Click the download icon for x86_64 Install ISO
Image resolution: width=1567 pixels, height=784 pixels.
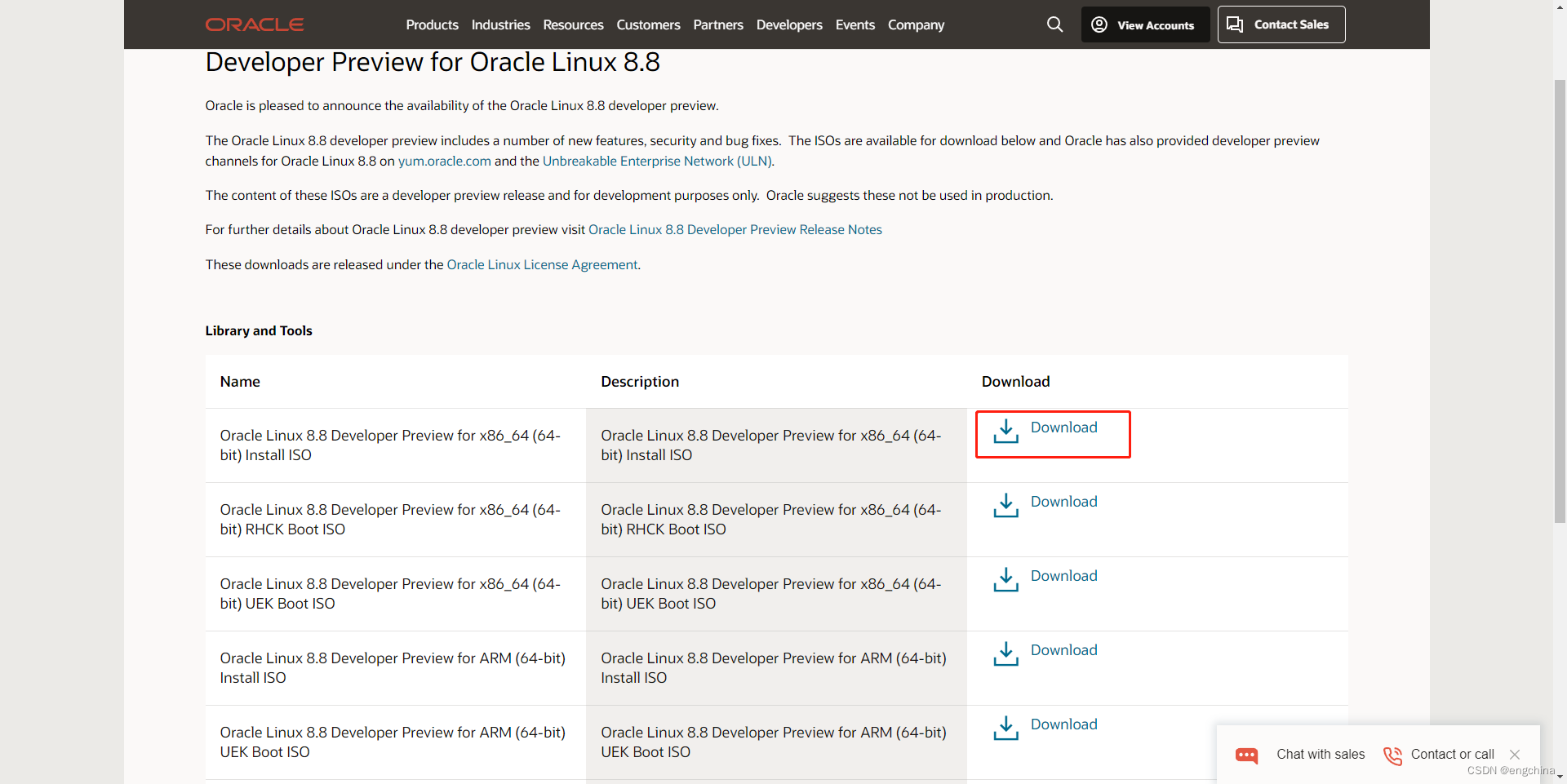1005,432
